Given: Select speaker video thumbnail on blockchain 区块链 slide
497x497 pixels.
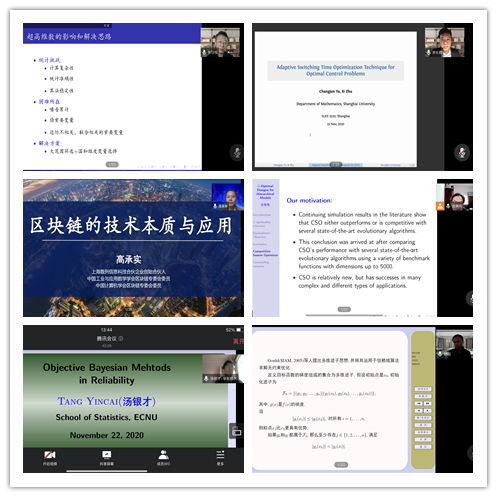Looking at the screenshot, I should (x=228, y=197).
